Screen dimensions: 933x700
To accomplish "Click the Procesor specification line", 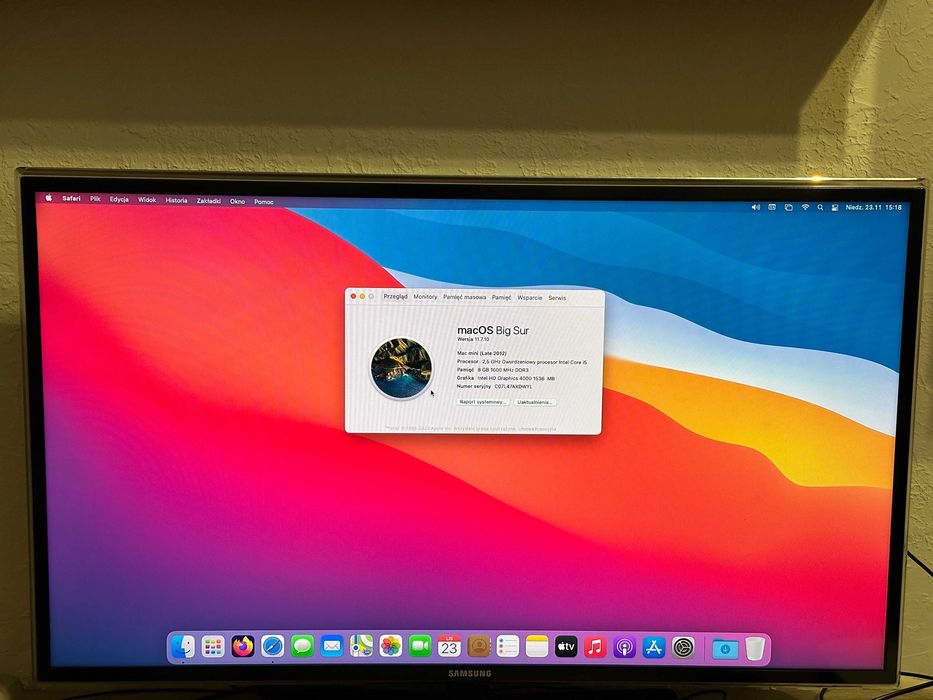I will 522,362.
